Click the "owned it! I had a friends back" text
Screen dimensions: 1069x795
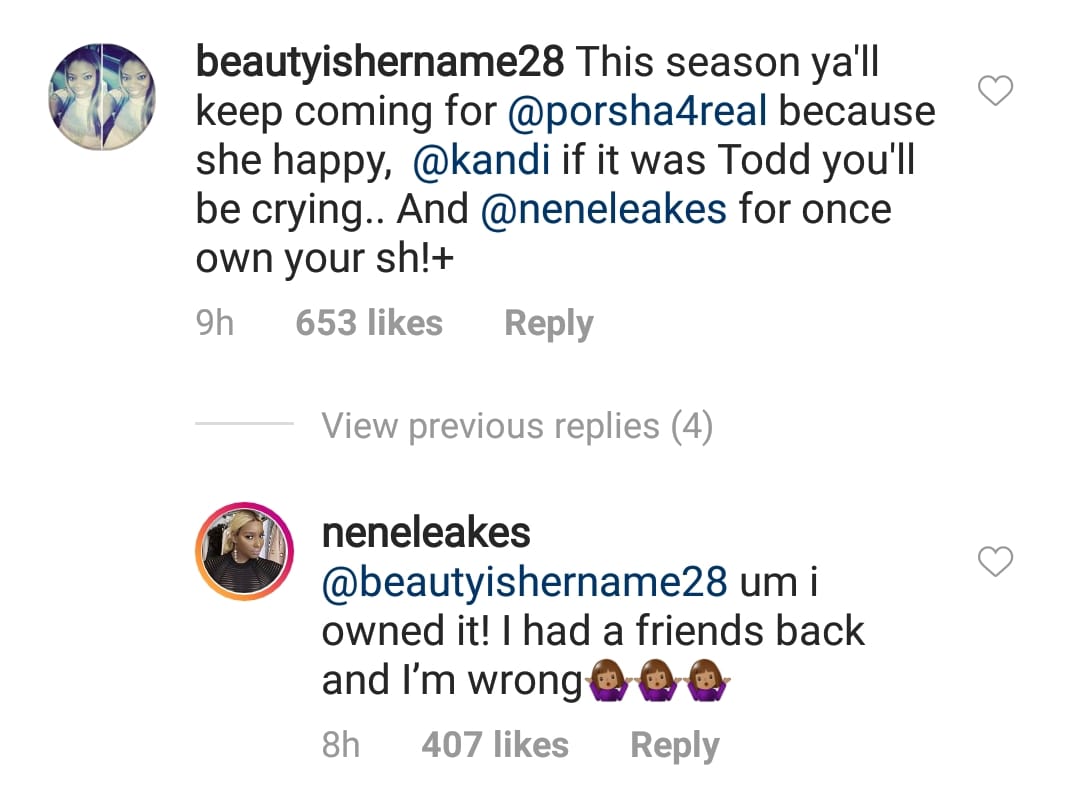click(x=592, y=632)
